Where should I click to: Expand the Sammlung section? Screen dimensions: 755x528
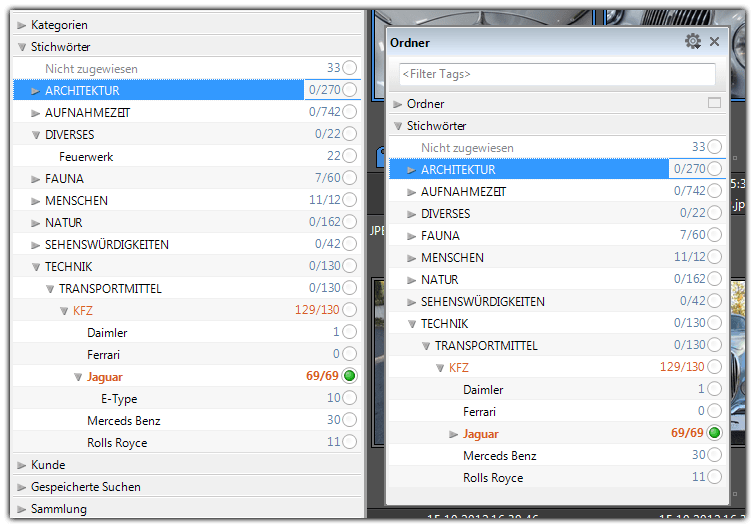(x=22, y=509)
